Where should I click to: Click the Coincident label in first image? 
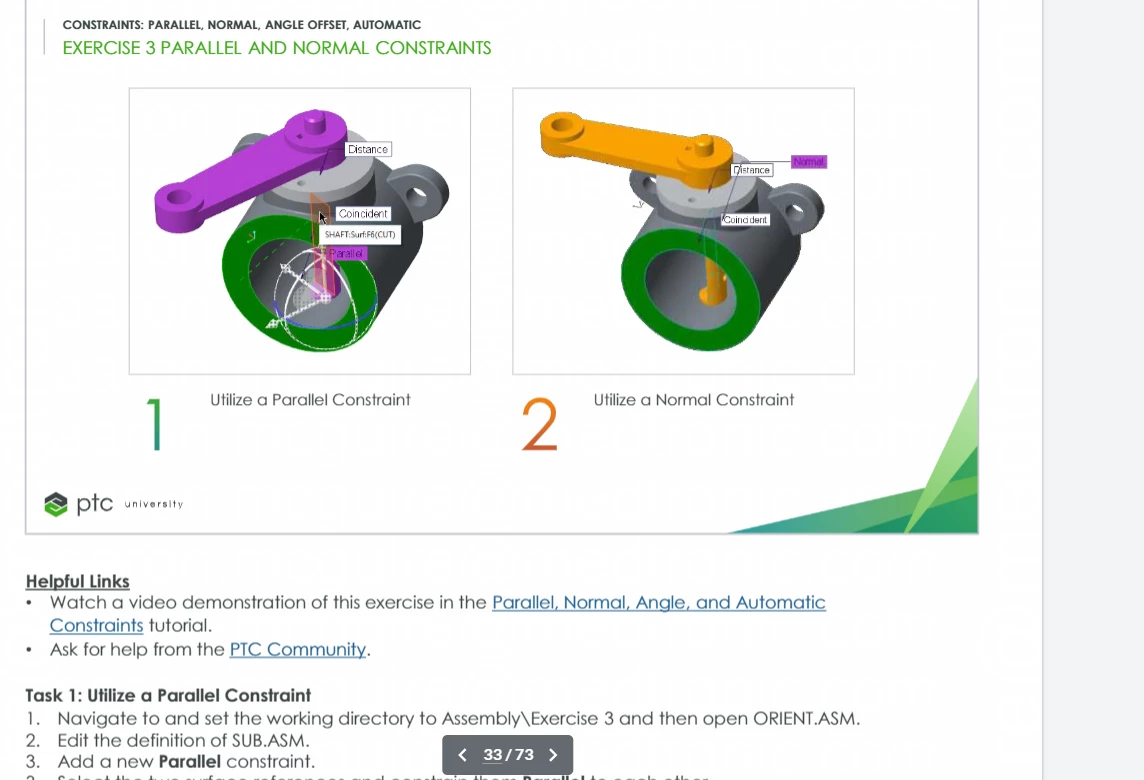coord(363,214)
